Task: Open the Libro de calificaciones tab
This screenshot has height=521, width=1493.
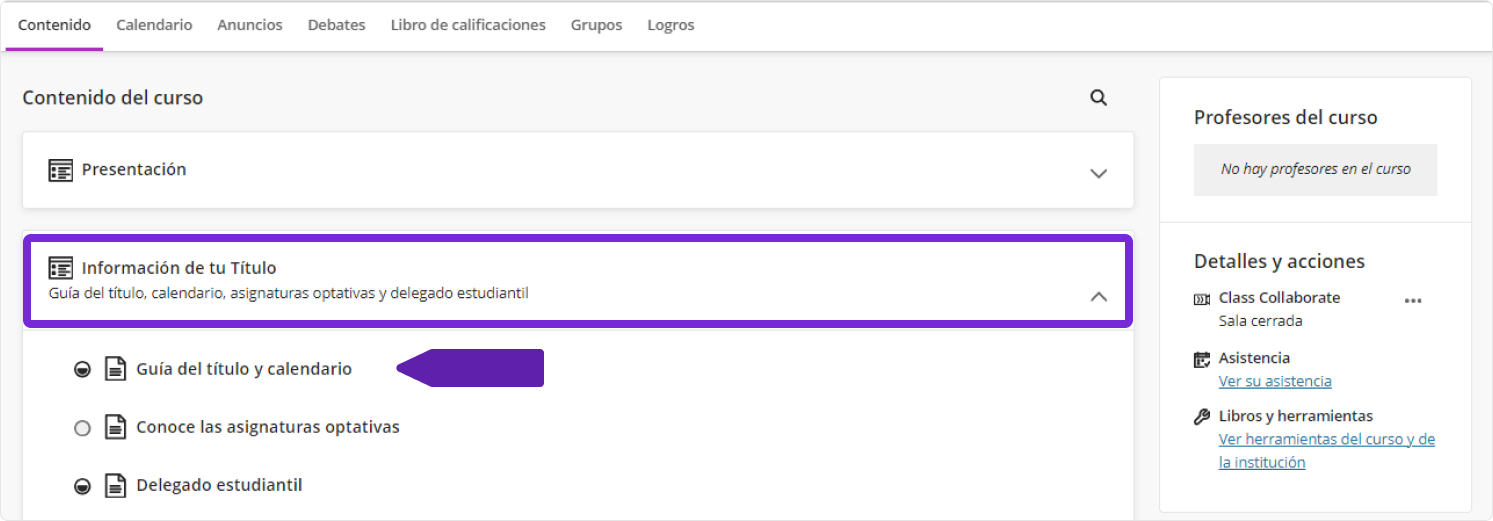Action: tap(468, 25)
